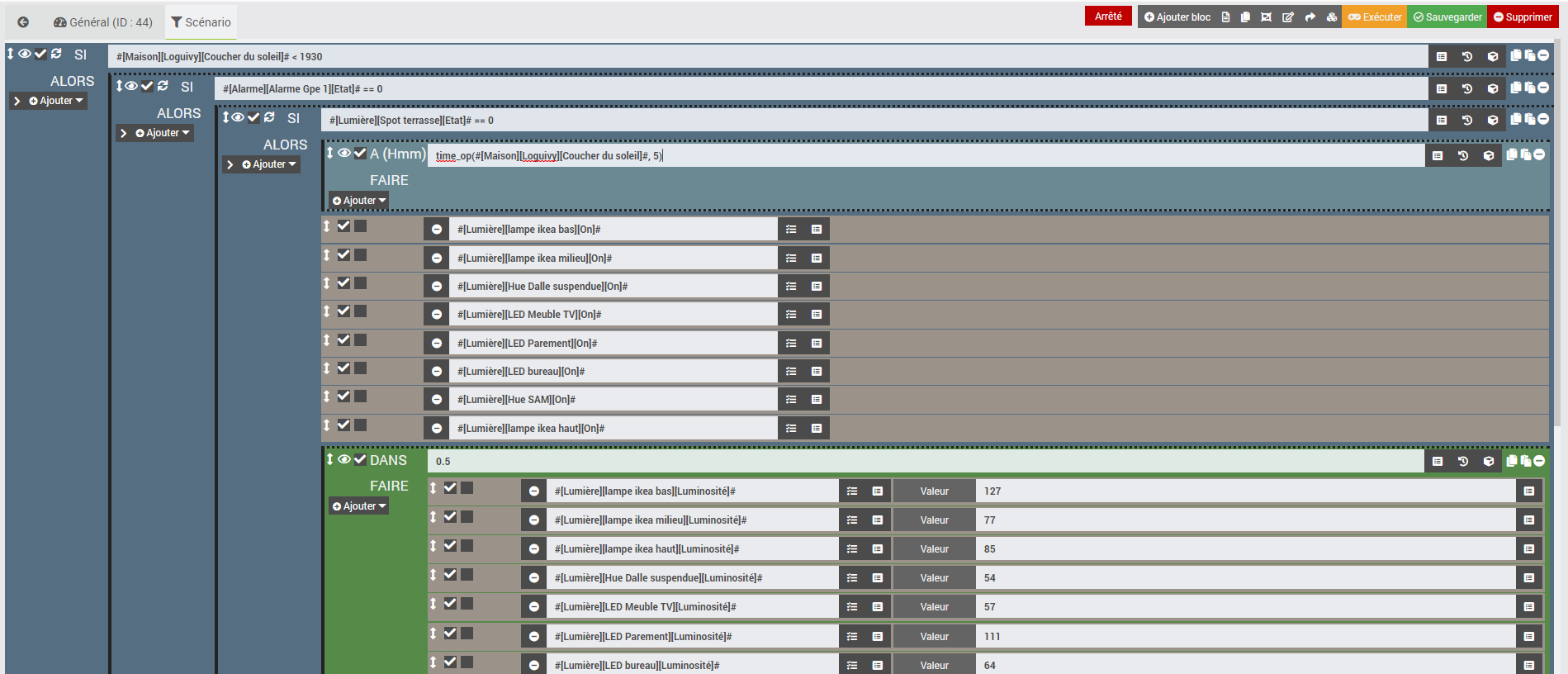Remove the lampe ikea bas On action
Viewport: 1568px width, 674px height.
(x=437, y=230)
